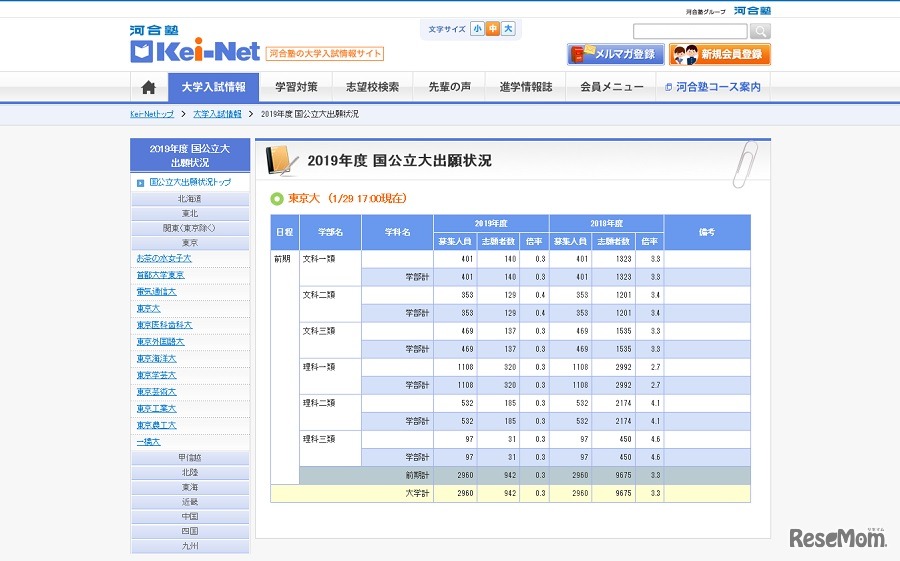Image resolution: width=900 pixels, height=561 pixels.
Task: Open the 学習対策 tab
Action: coord(296,87)
